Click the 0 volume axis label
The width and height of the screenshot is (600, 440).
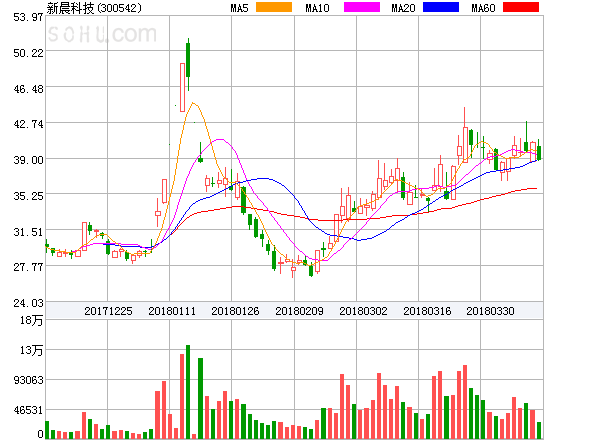point(40,434)
